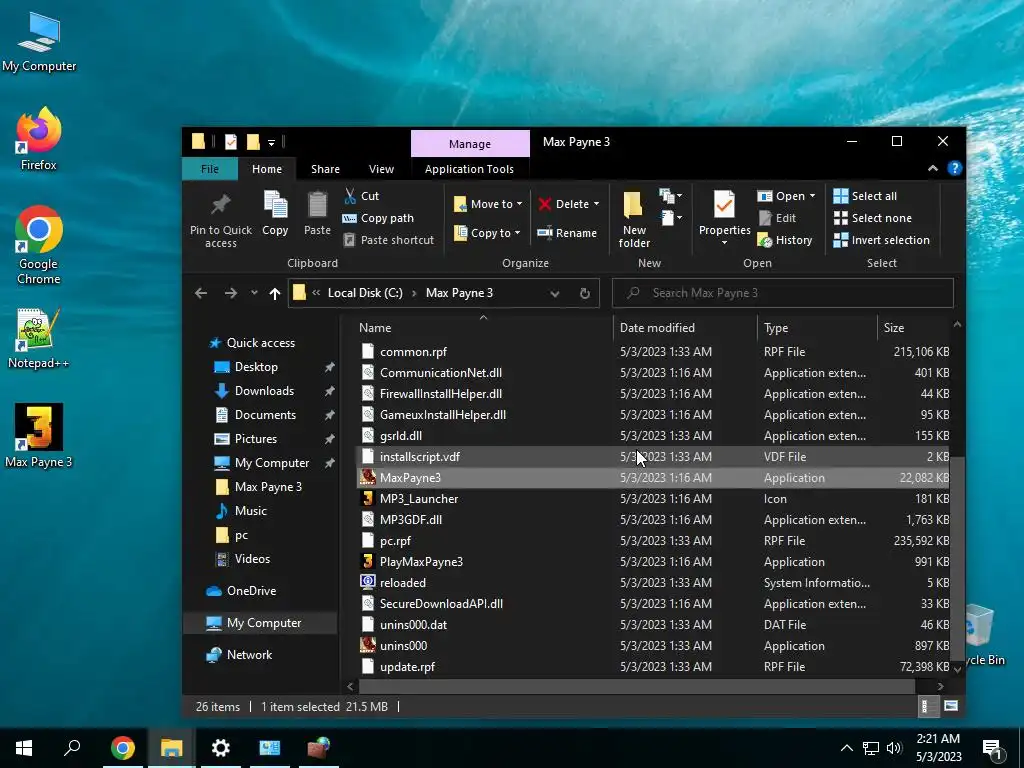Expand Properties dropdown arrow
1024x768 pixels.
pos(724,243)
